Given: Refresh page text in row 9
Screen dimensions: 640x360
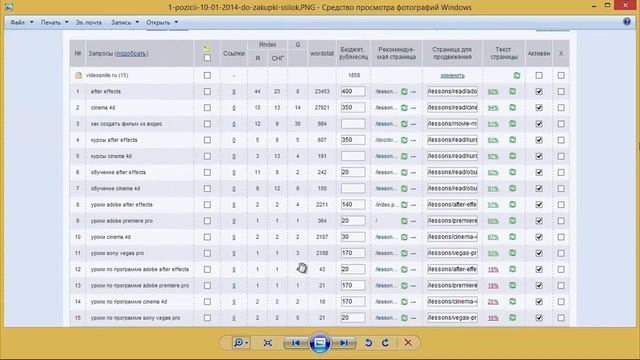Looking at the screenshot, I should (513, 221).
